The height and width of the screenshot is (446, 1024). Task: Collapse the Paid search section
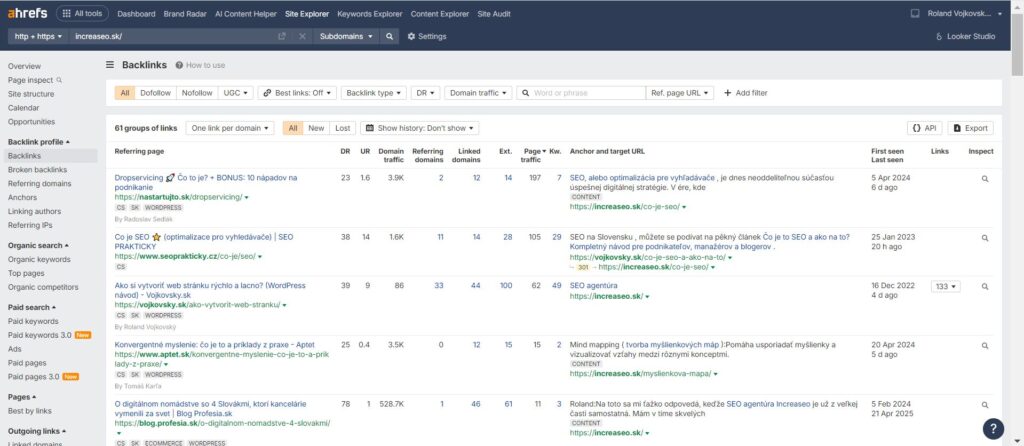click(x=32, y=307)
